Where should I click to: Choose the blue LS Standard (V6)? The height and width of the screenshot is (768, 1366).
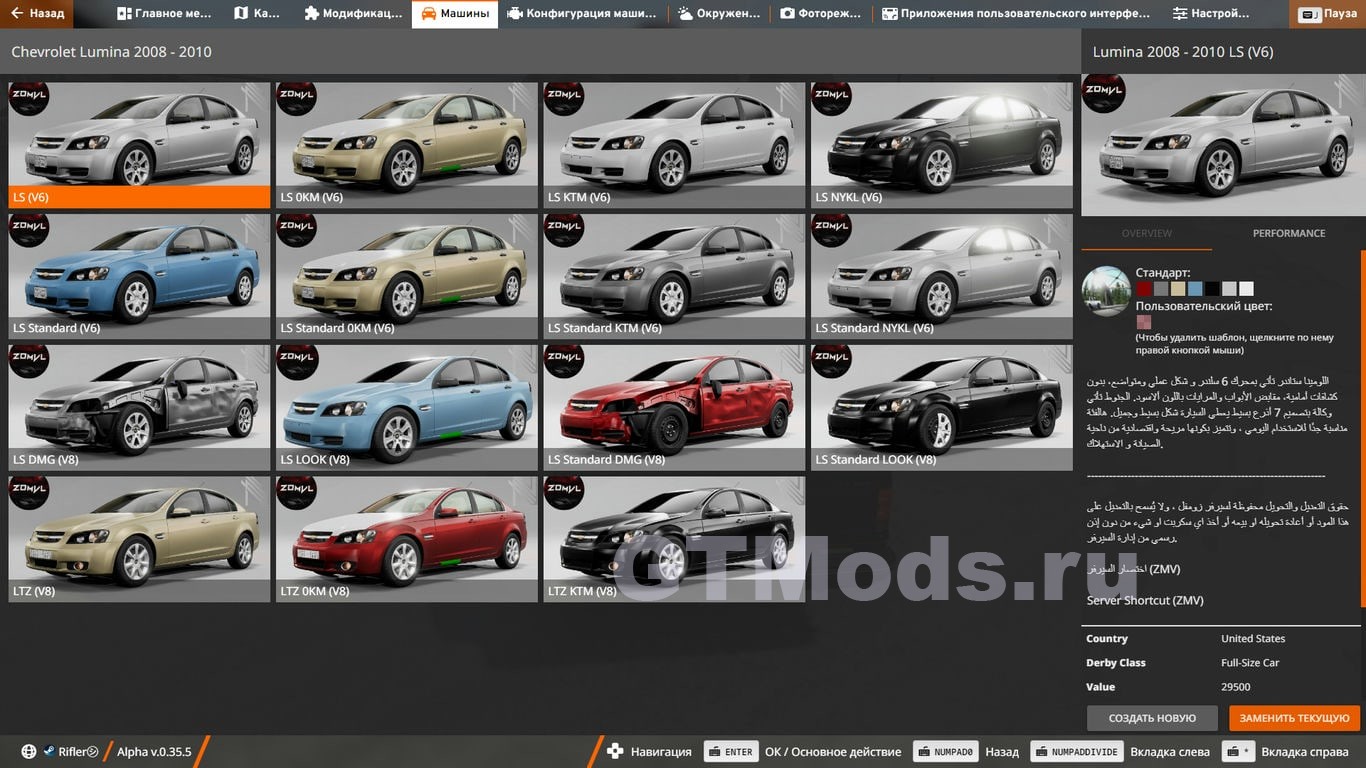139,276
